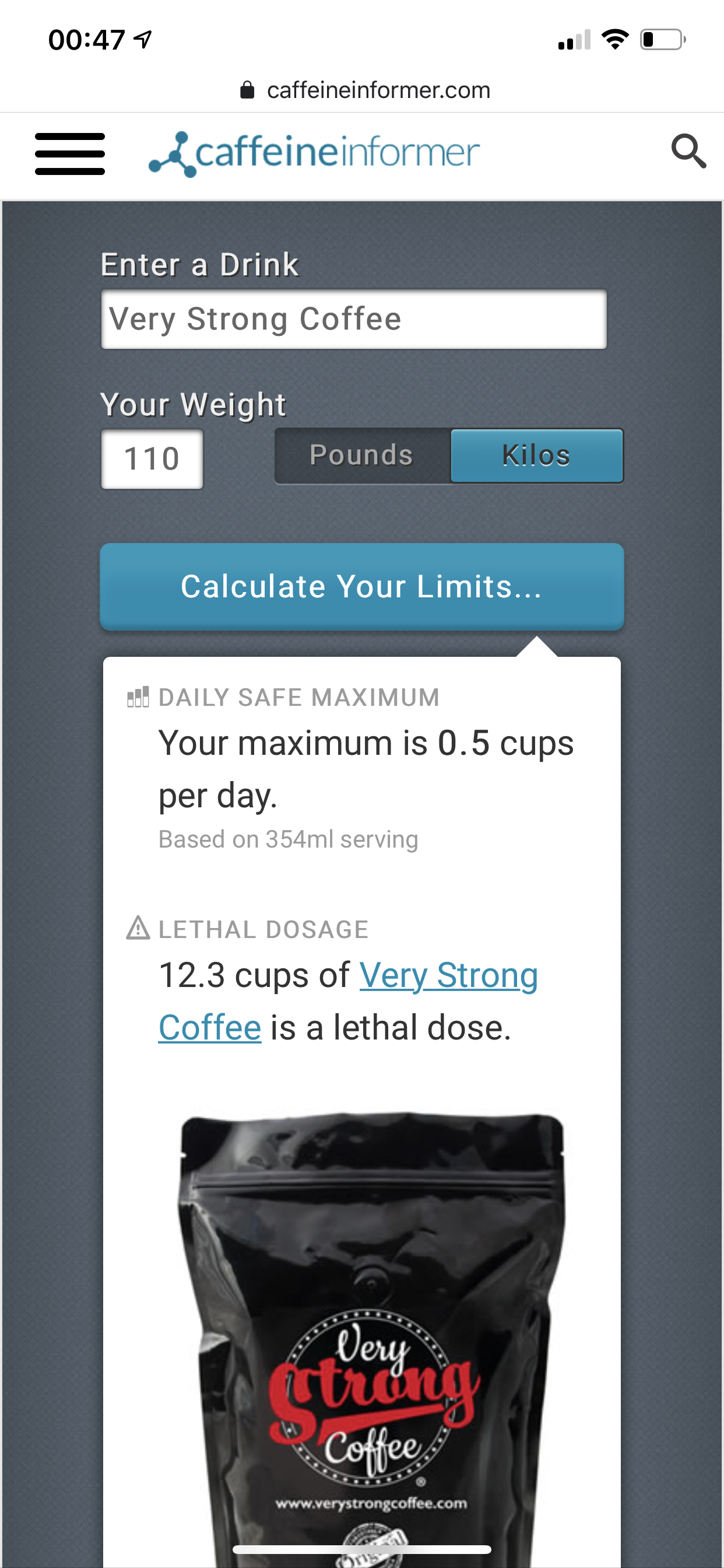
Task: Tap the battery indicator icon
Action: point(662,40)
